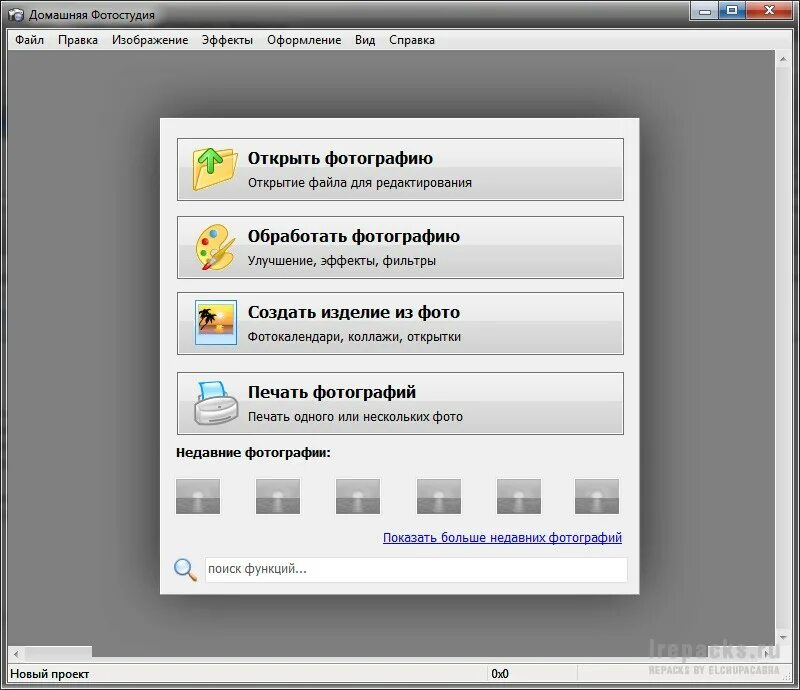Open the second recent photo thumbnail
Viewport: 800px width, 690px height.
tap(278, 496)
